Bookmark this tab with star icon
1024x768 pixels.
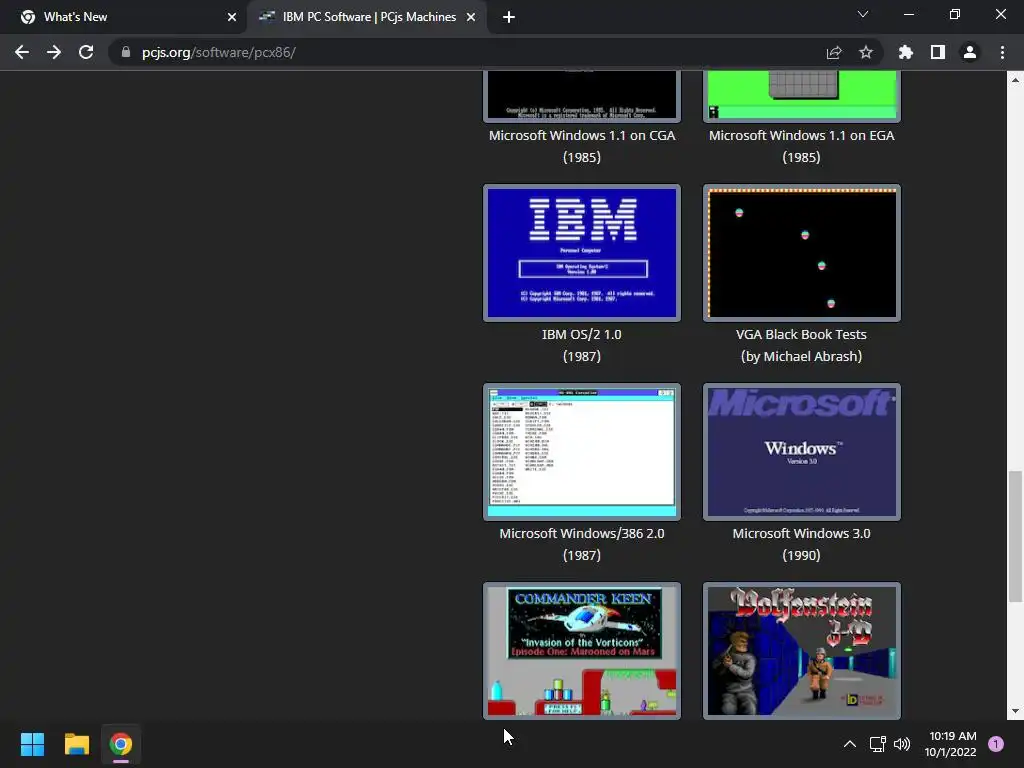[x=866, y=52]
